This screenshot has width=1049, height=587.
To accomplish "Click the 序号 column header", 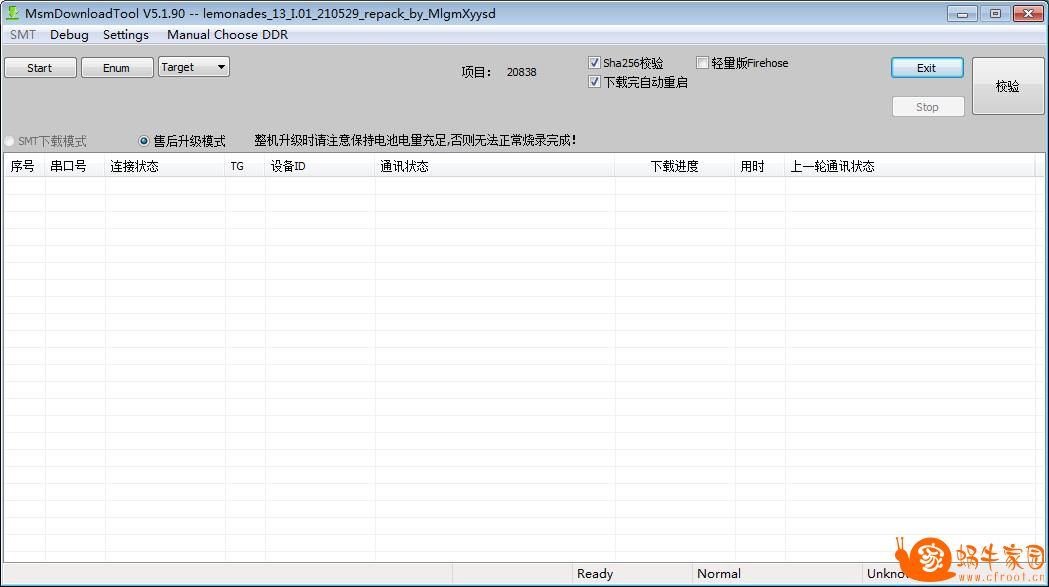I will 24,166.
